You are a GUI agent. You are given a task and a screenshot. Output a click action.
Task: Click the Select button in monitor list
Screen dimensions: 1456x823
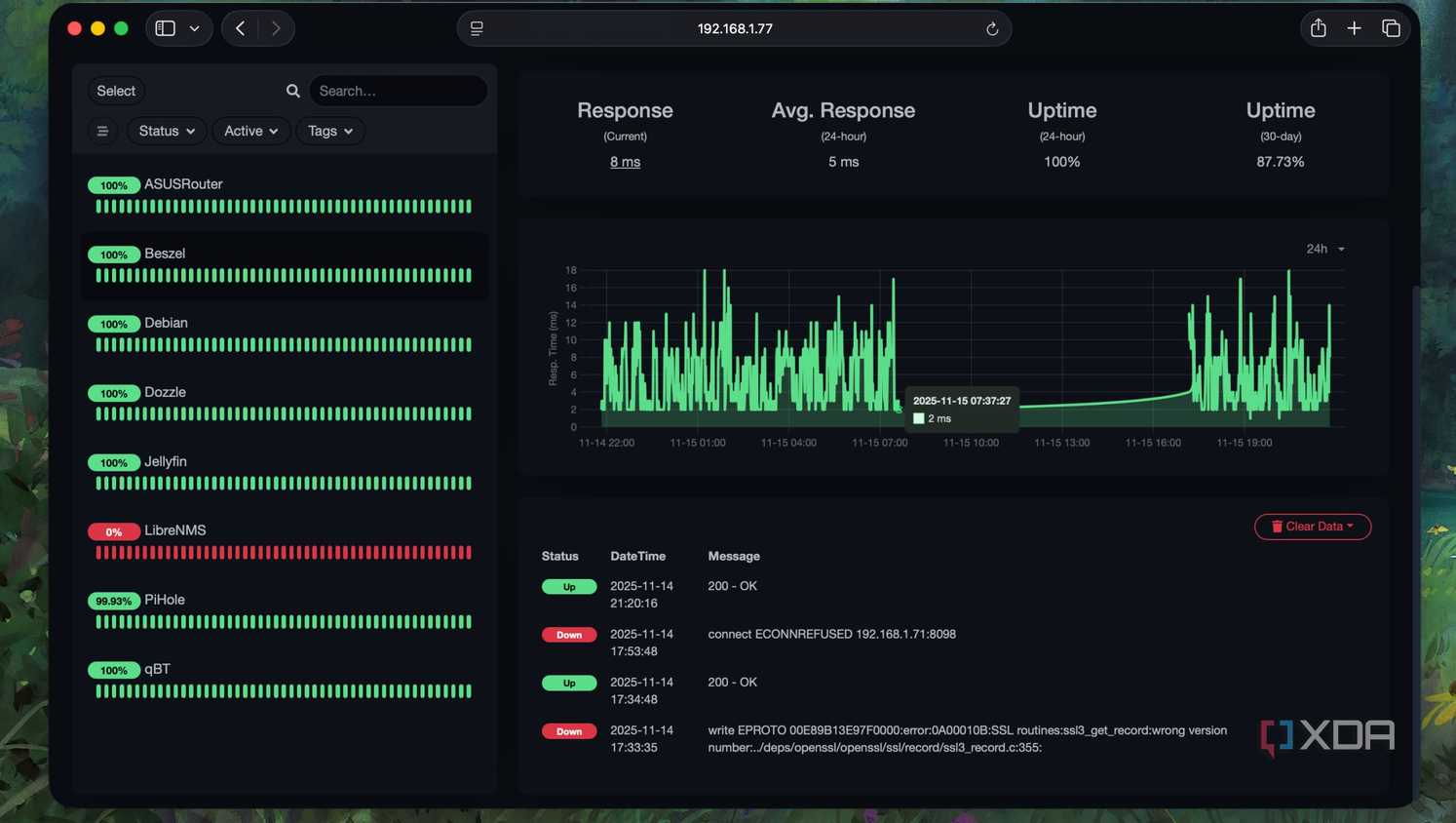click(x=116, y=91)
